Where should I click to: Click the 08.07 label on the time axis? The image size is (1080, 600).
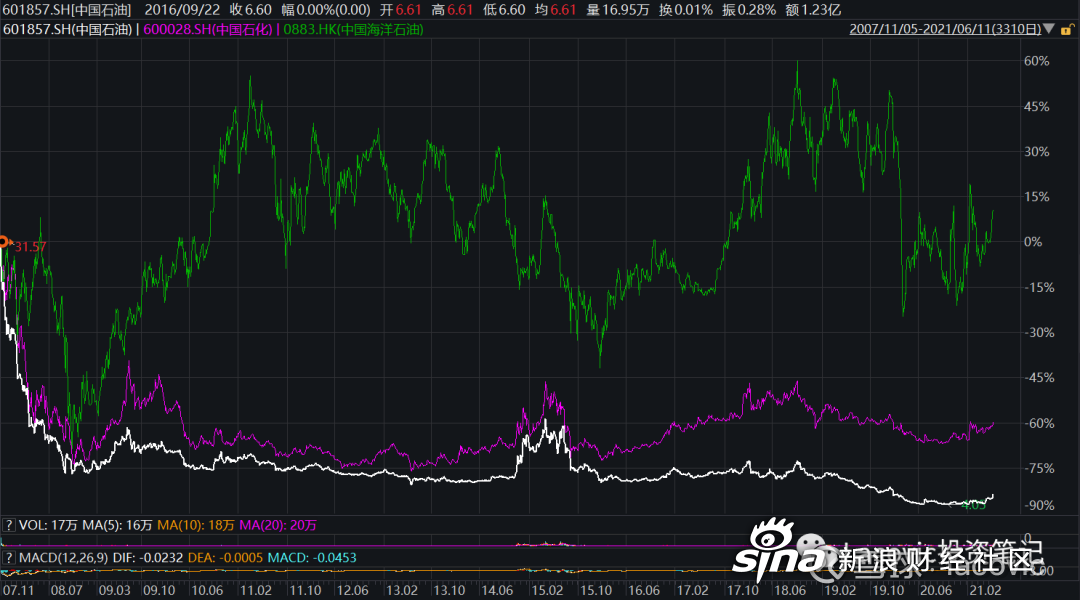(x=67, y=590)
